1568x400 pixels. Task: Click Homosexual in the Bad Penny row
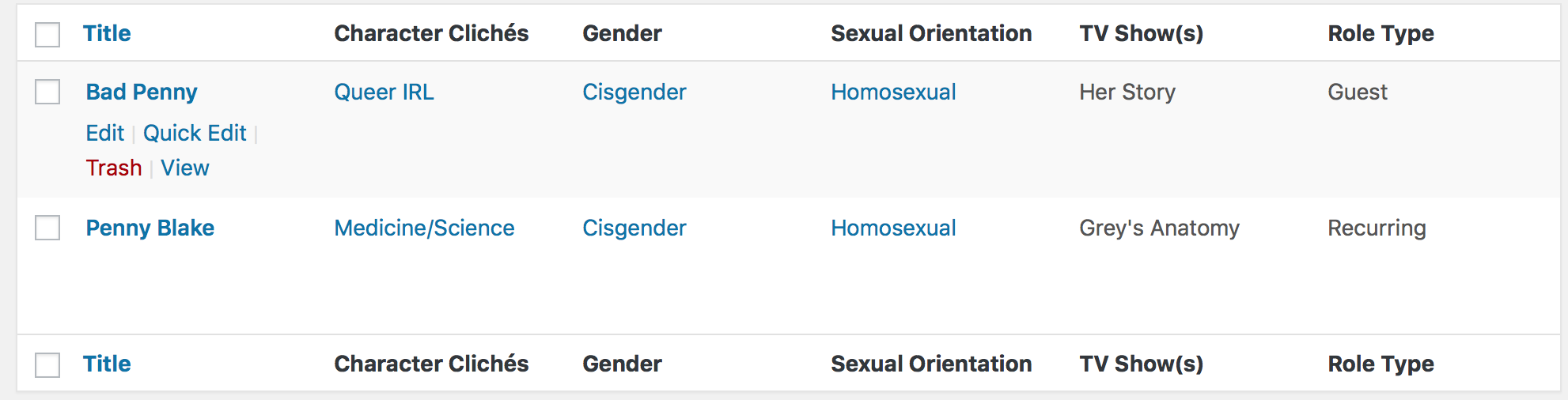pyautogui.click(x=893, y=92)
